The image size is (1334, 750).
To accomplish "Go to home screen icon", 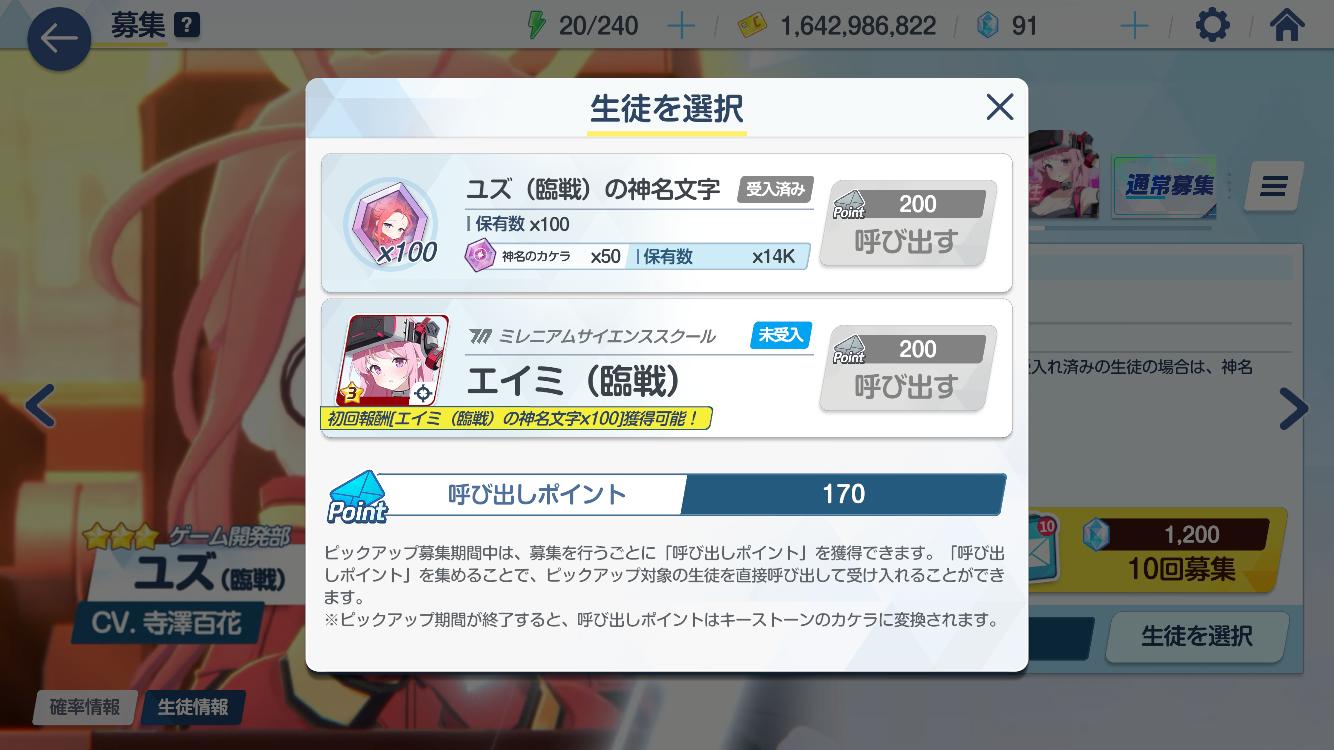I will [x=1287, y=25].
